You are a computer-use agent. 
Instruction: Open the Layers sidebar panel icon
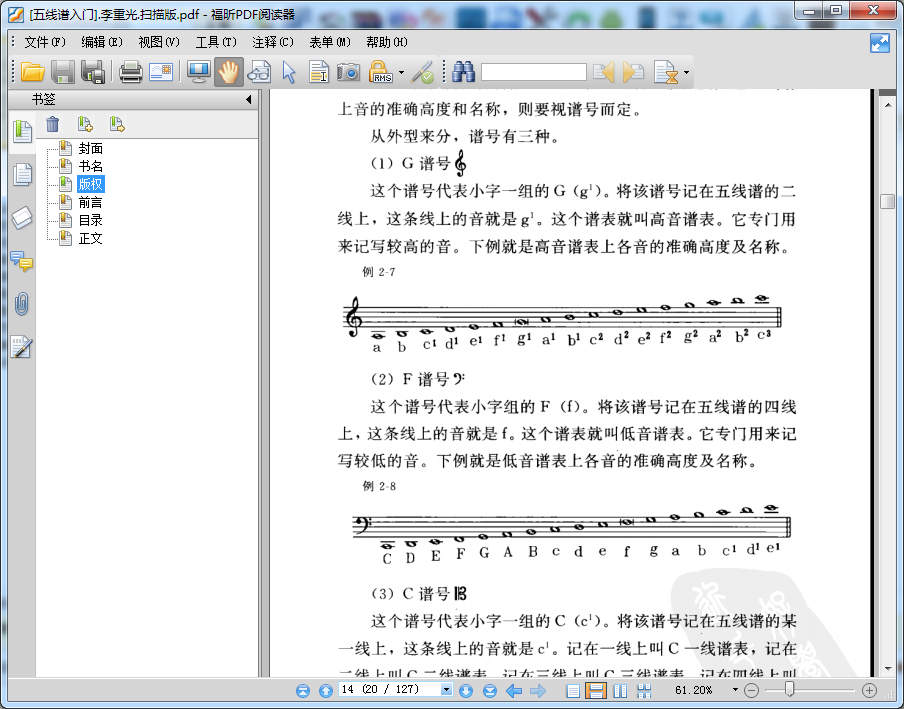(x=22, y=218)
